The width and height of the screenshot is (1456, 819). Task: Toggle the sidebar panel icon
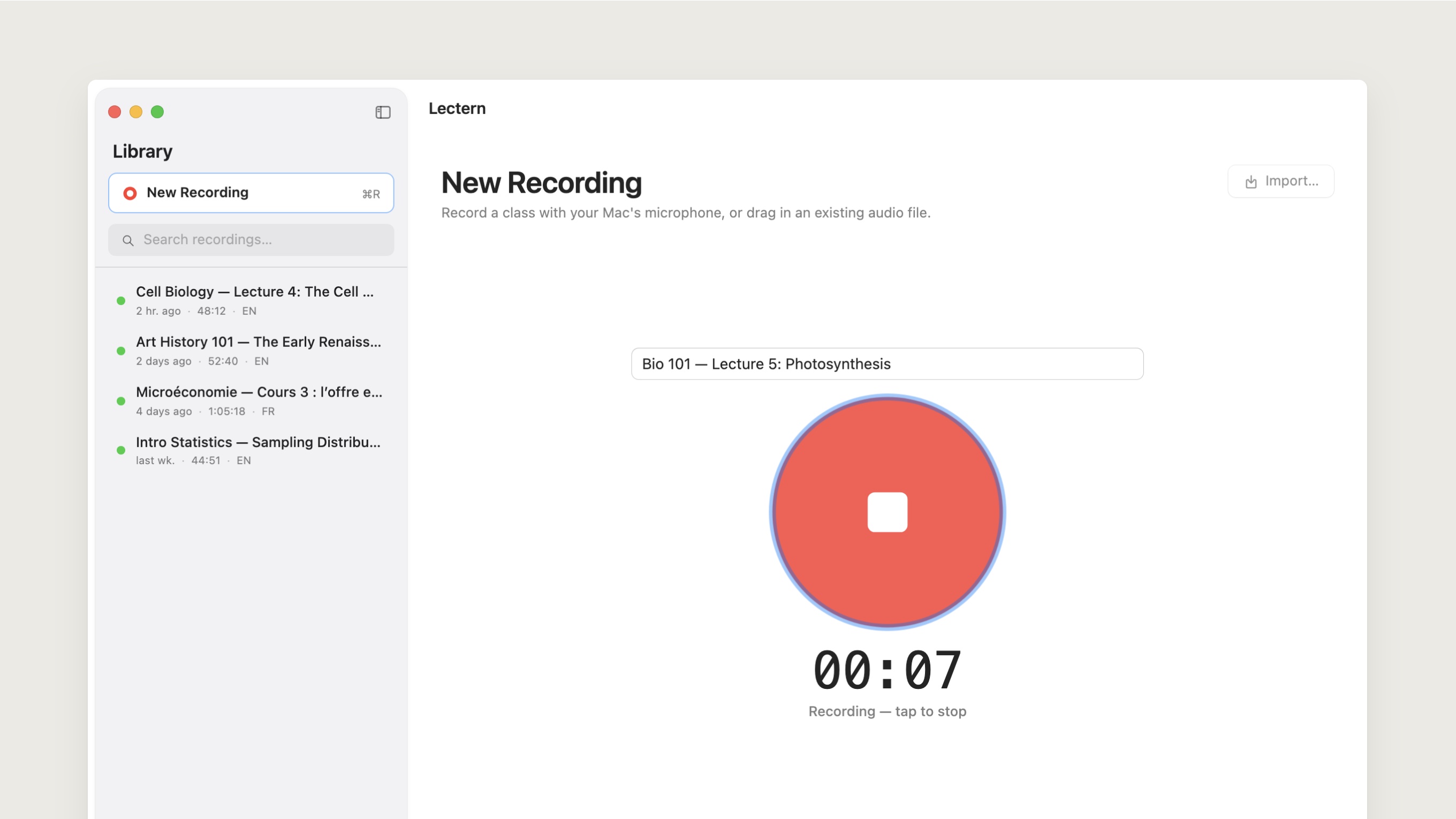pyautogui.click(x=383, y=112)
